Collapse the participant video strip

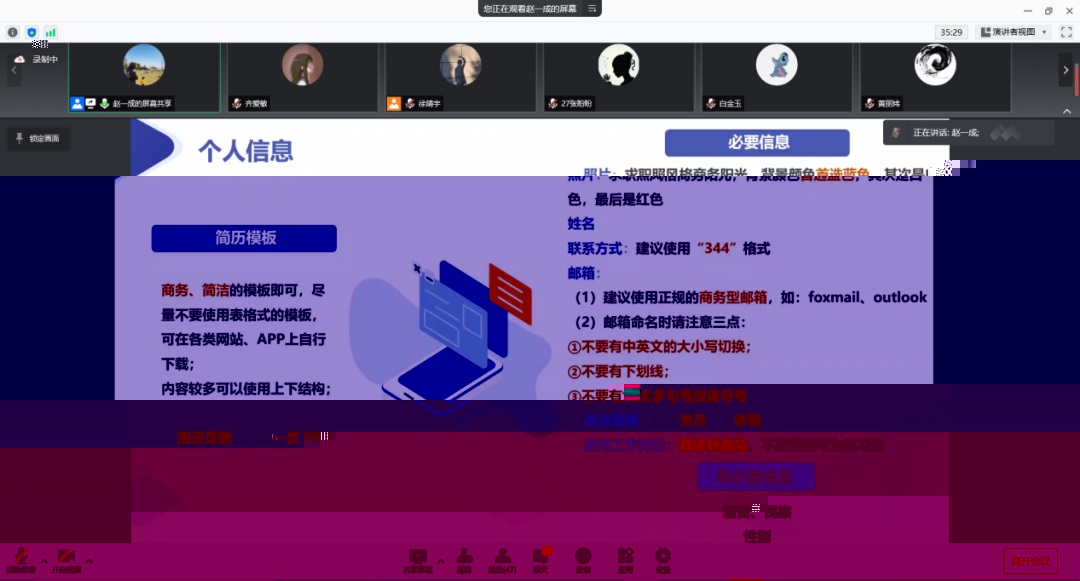[x=1067, y=111]
